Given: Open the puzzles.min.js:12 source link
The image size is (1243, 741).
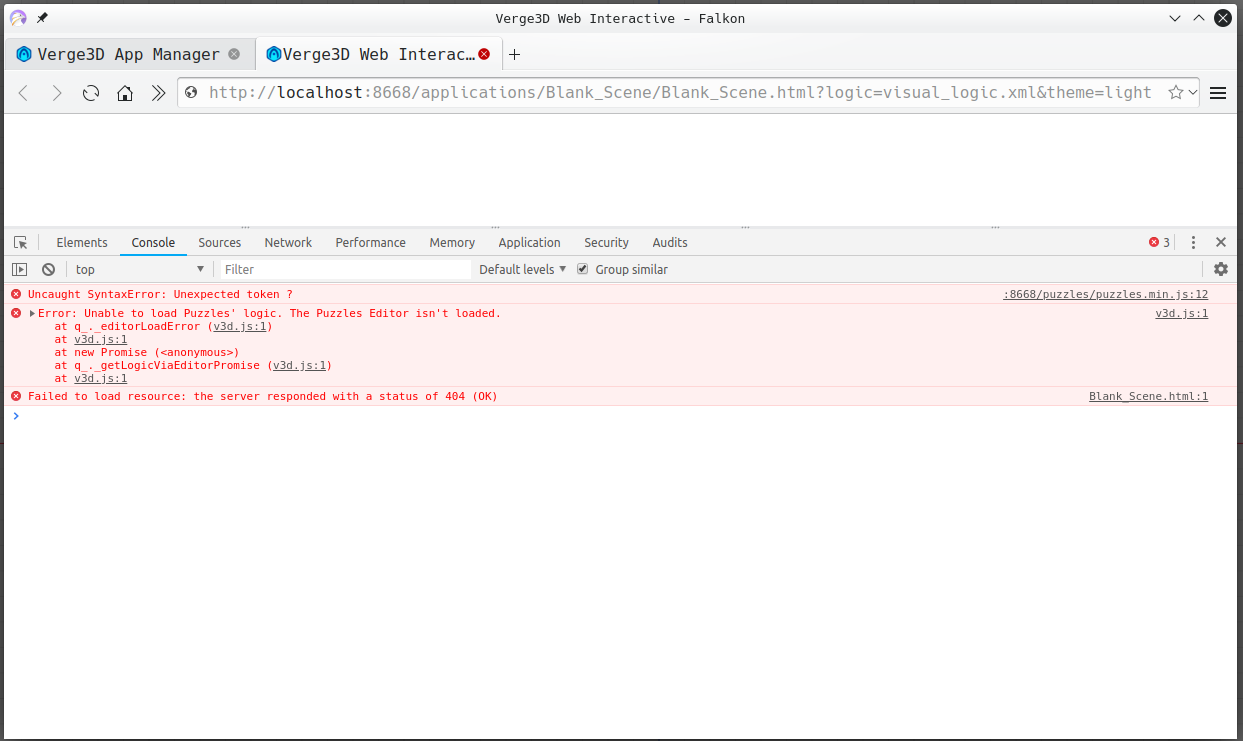Looking at the screenshot, I should point(1105,294).
